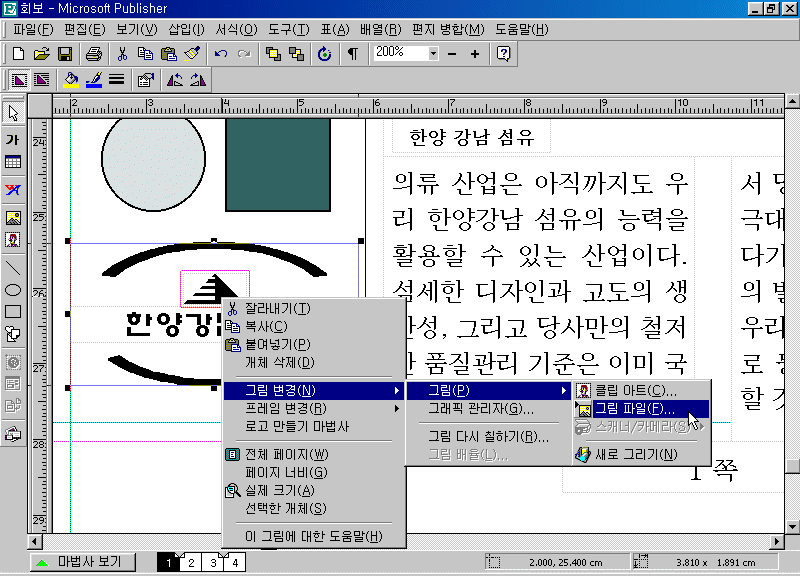Go to page 2 tab

pos(191,563)
